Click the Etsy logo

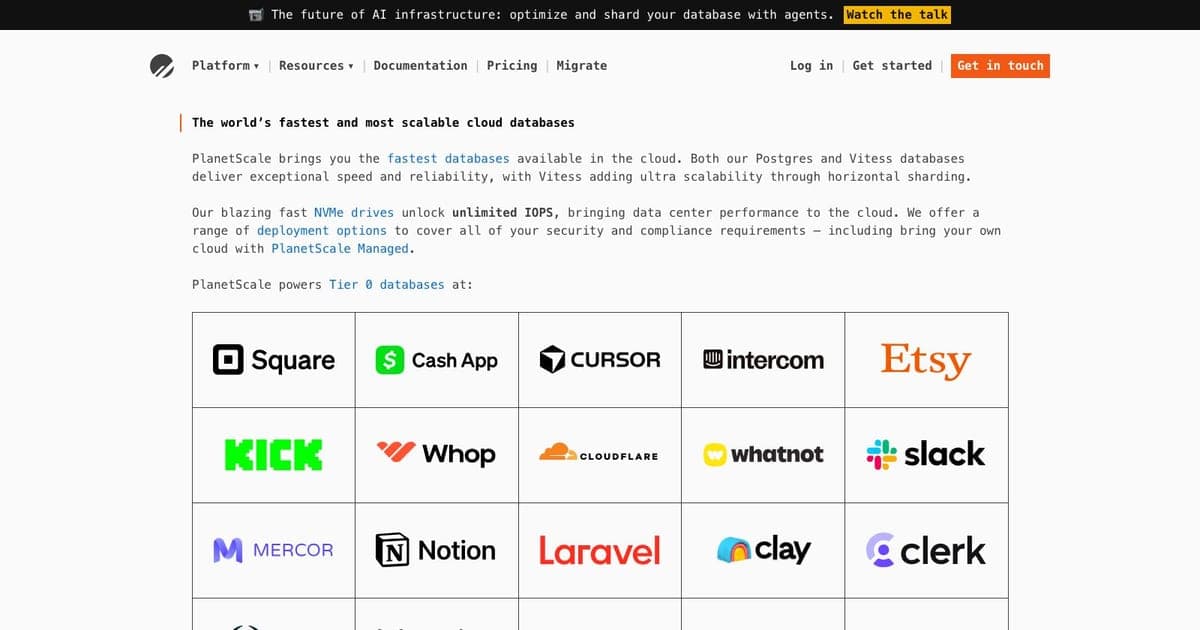click(926, 361)
